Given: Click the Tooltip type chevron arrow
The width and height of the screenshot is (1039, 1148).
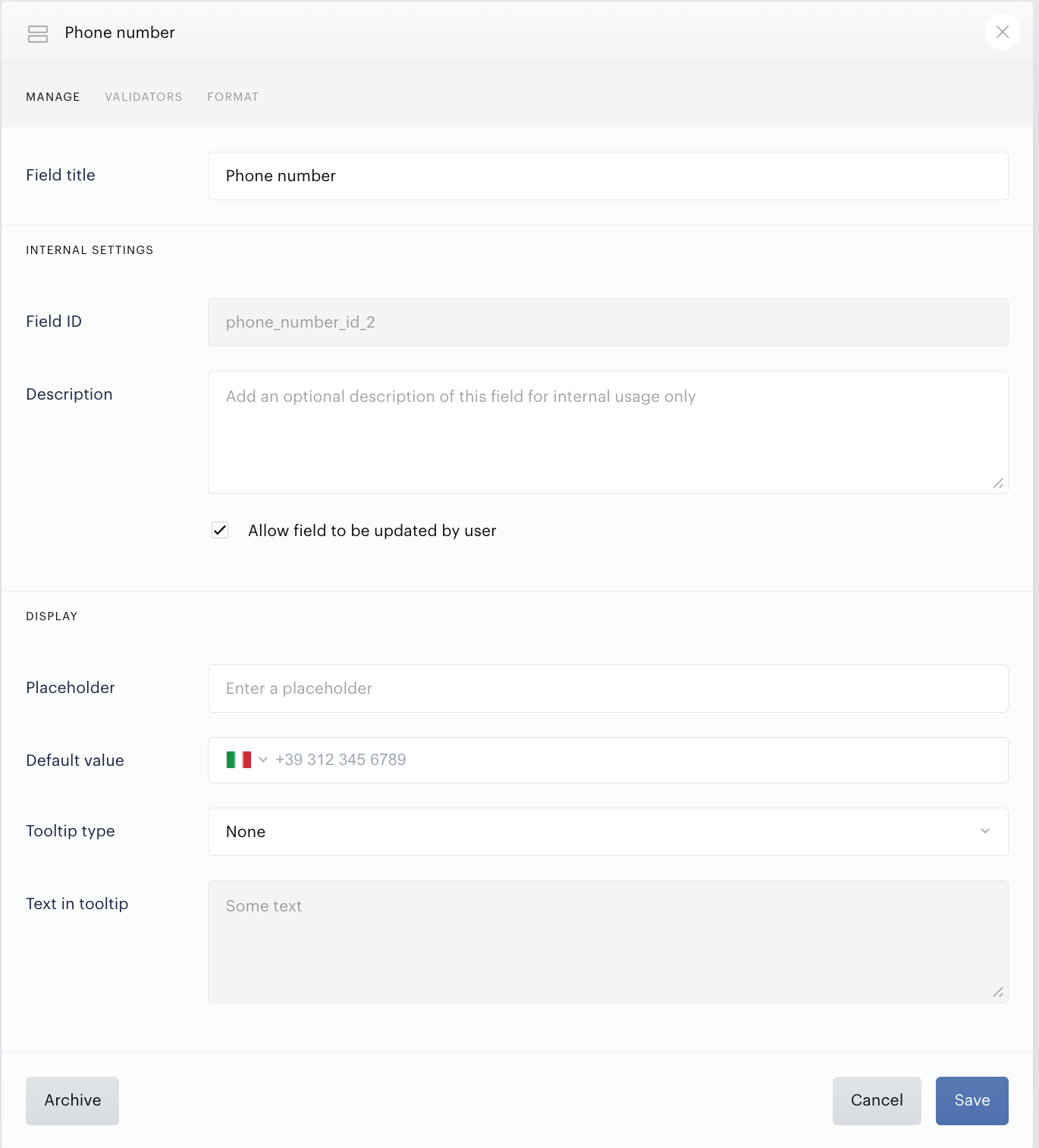Looking at the screenshot, I should click(x=985, y=831).
